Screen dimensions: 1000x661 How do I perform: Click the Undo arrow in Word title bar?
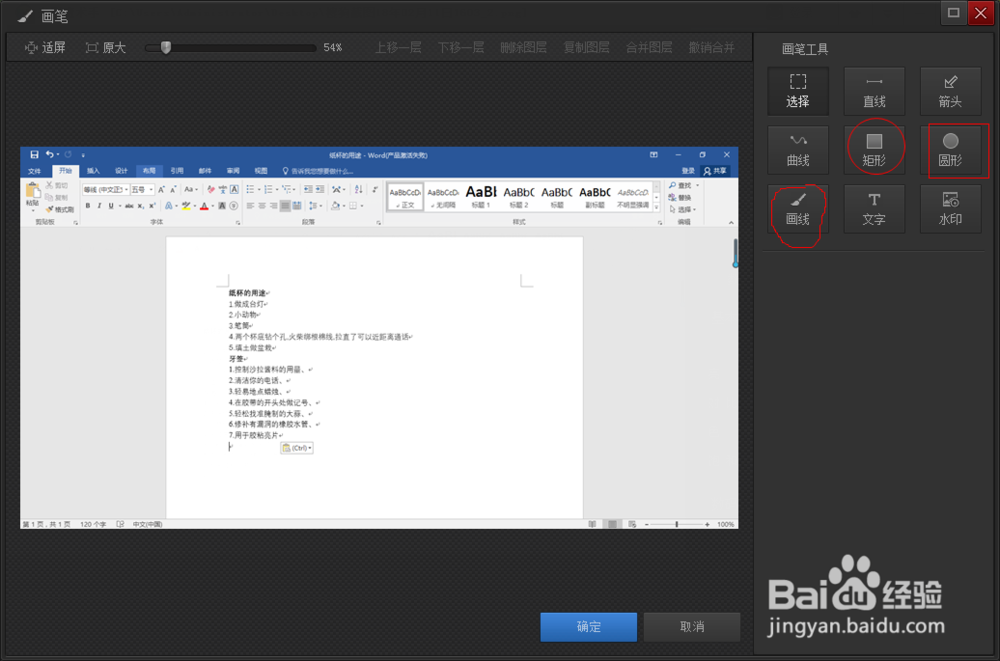coord(50,154)
